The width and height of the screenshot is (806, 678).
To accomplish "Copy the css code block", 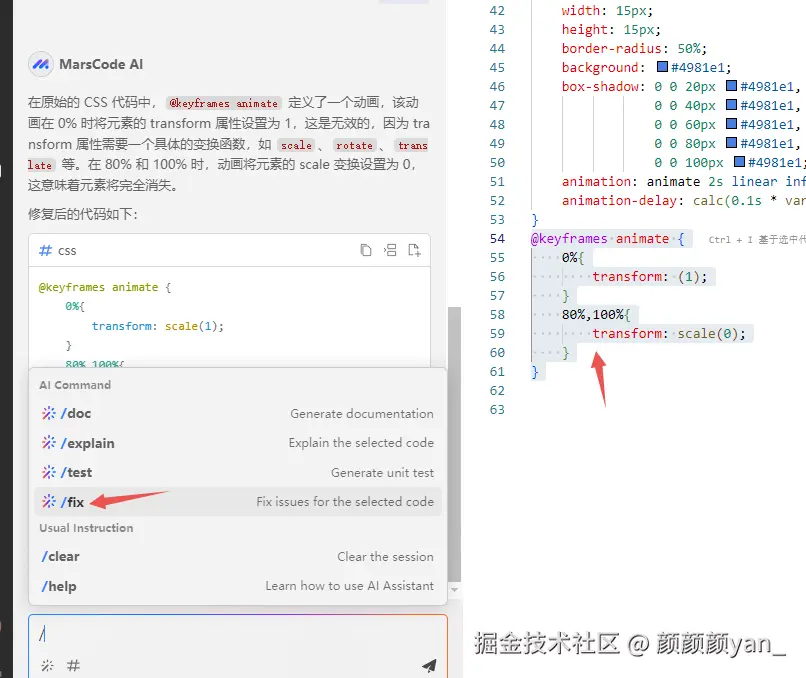I will click(x=365, y=250).
